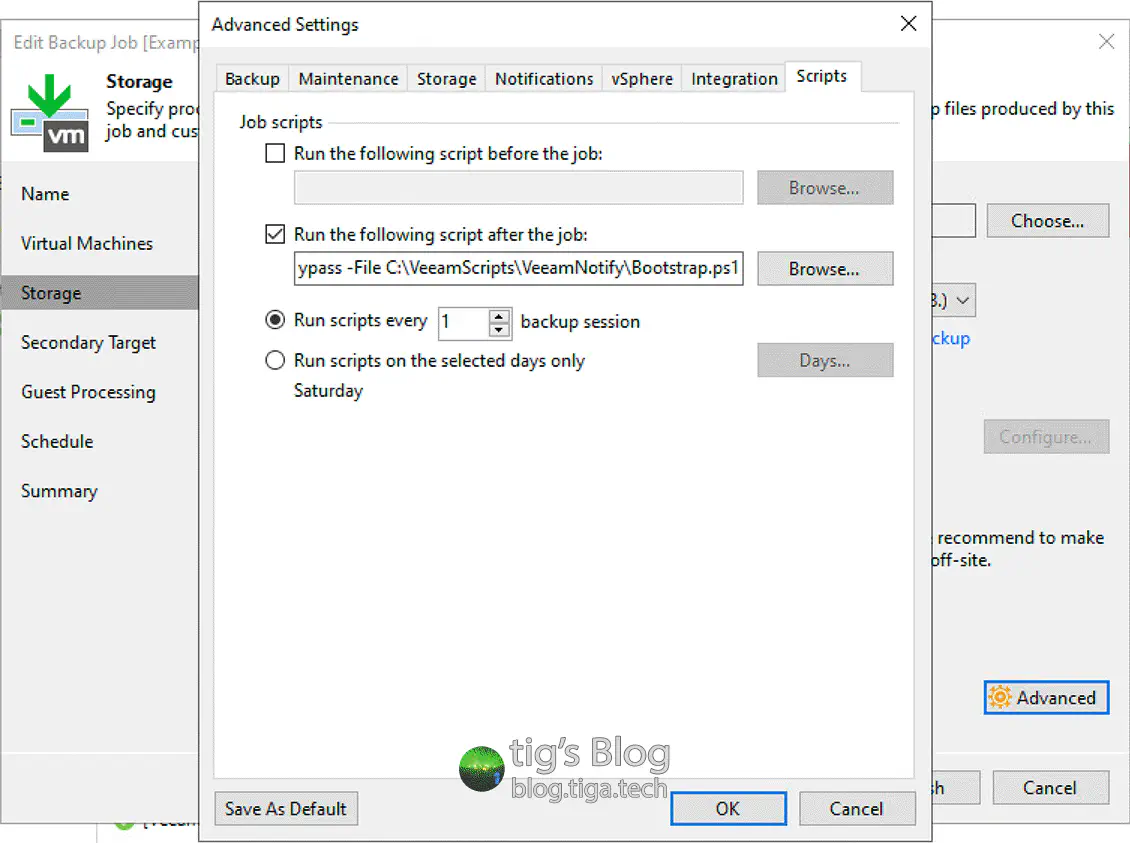Select "Run scripts every backup session" option
This screenshot has height=843, width=1130.
tap(275, 320)
